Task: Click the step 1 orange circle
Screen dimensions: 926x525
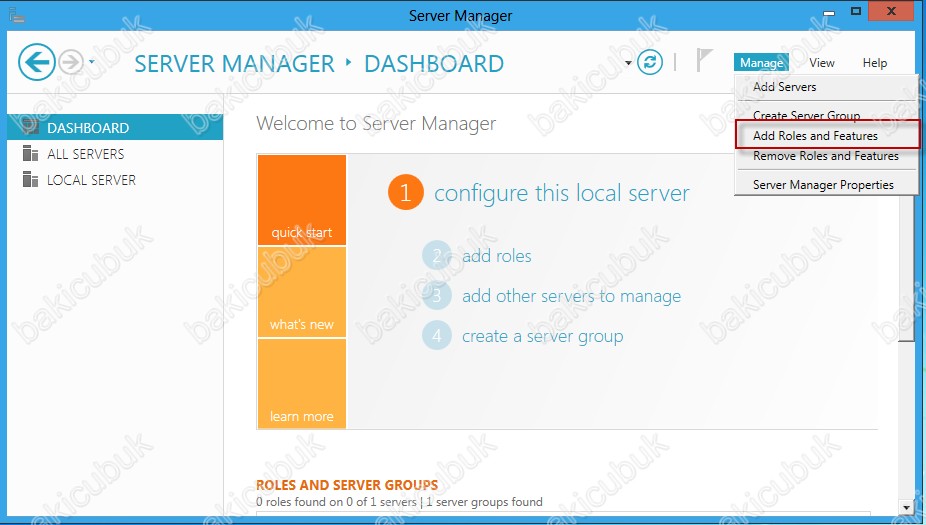Action: tap(406, 193)
